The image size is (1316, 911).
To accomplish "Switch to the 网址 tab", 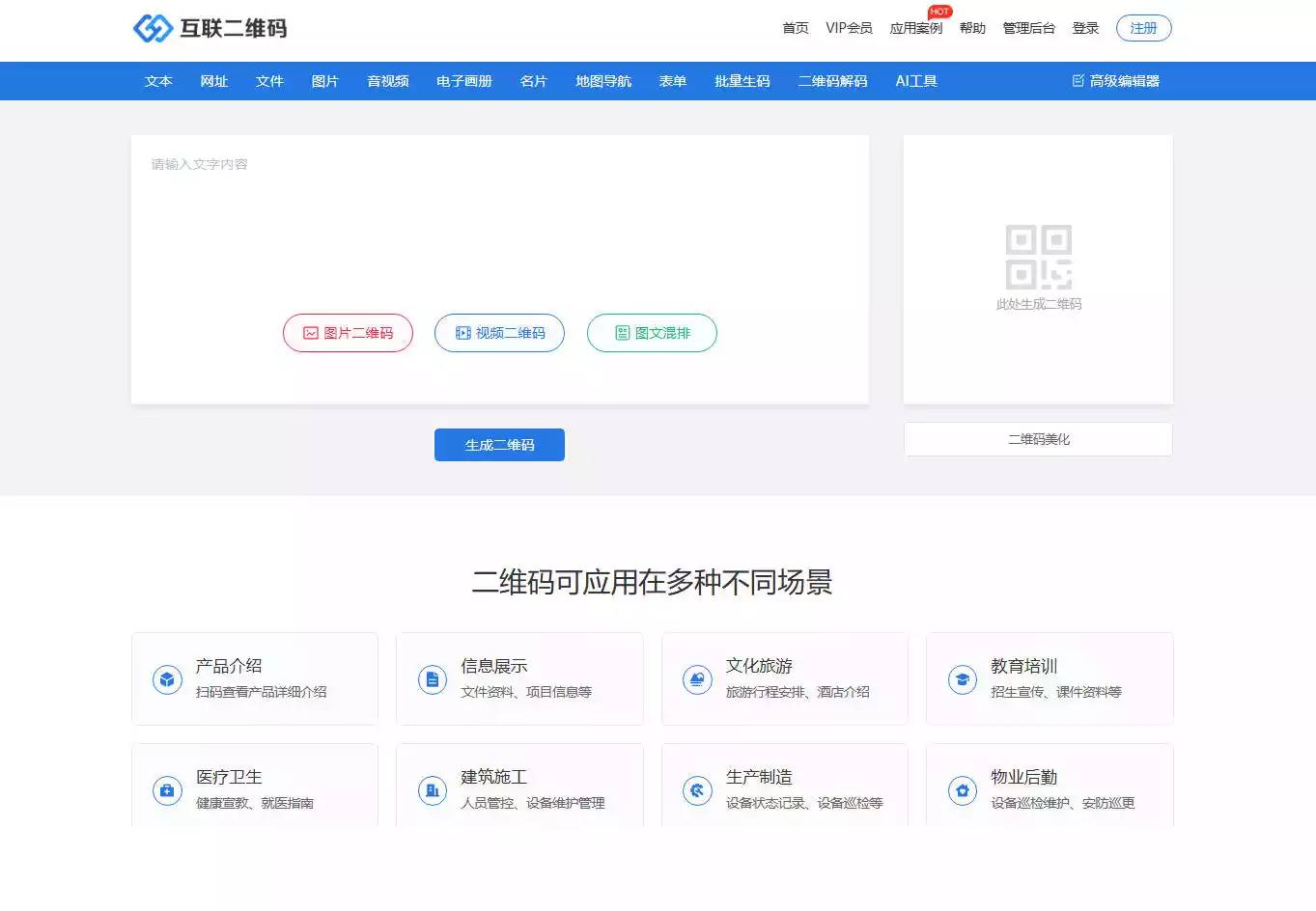I will (x=213, y=81).
